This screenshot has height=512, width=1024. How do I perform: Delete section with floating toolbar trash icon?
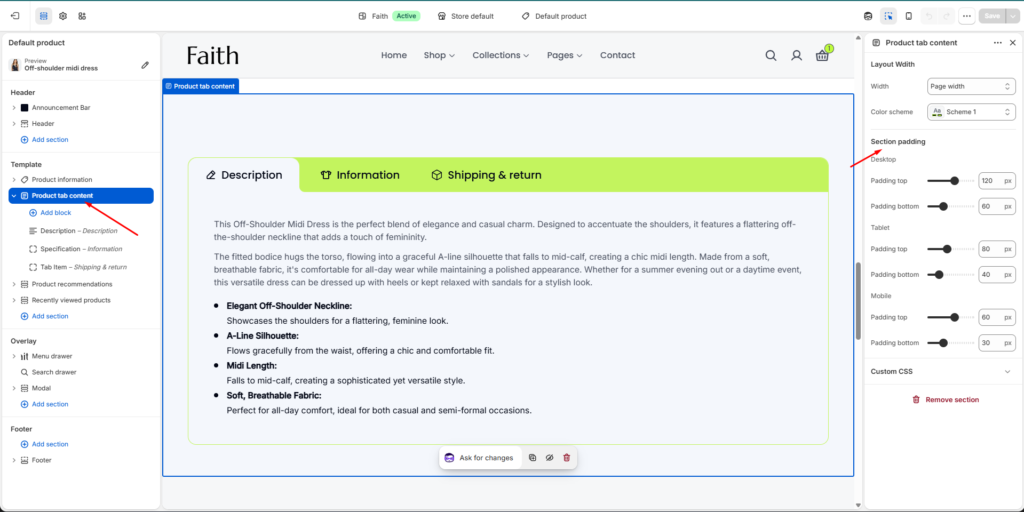pyautogui.click(x=566, y=458)
